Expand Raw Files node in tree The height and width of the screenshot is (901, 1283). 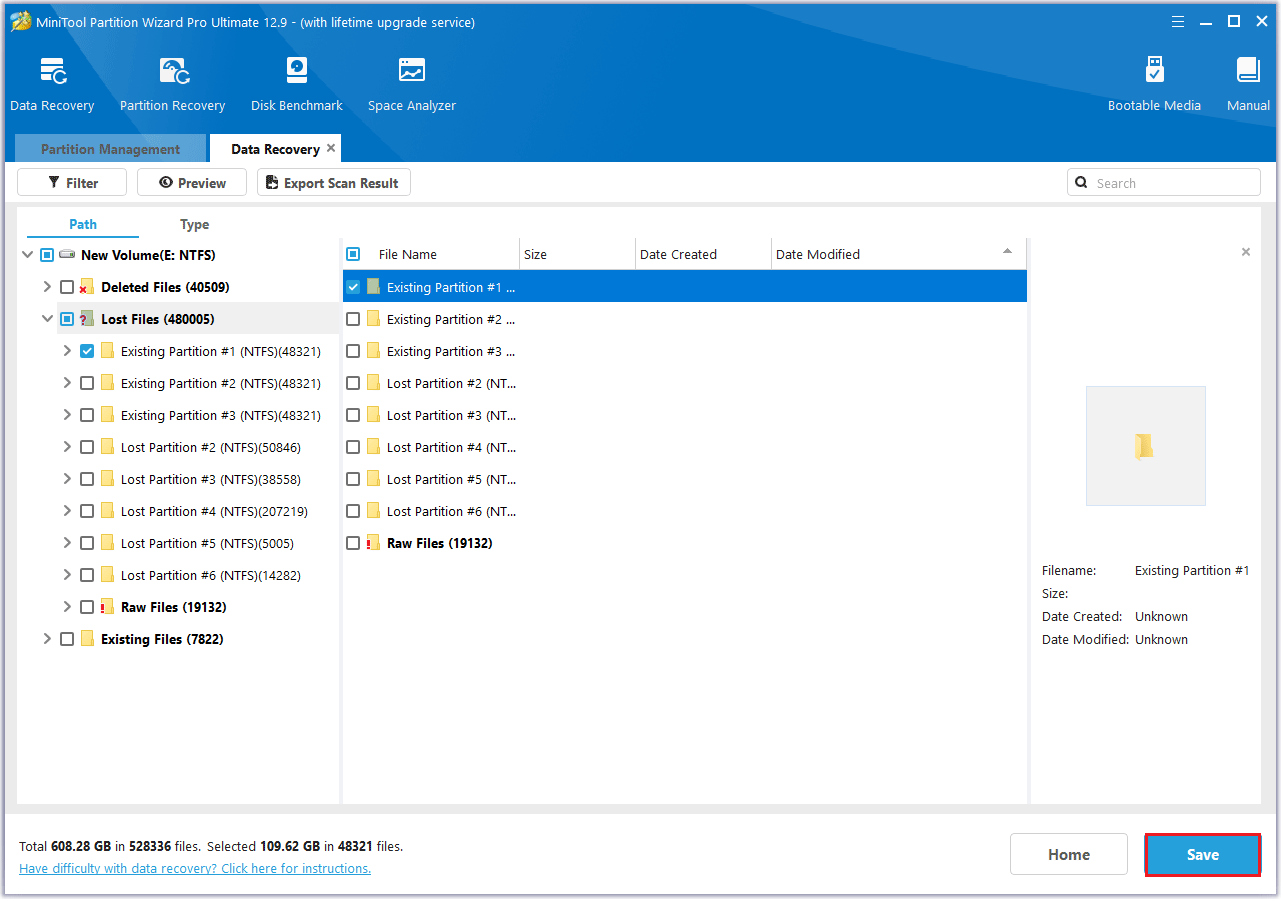pyautogui.click(x=67, y=607)
